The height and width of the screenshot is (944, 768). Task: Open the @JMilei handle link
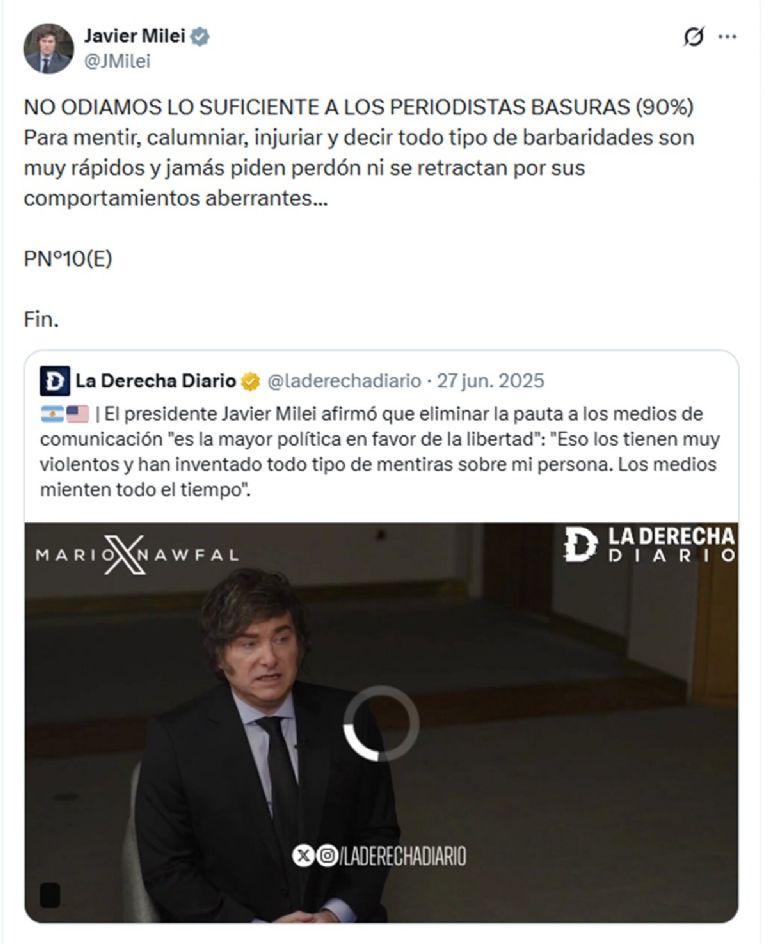tap(117, 61)
